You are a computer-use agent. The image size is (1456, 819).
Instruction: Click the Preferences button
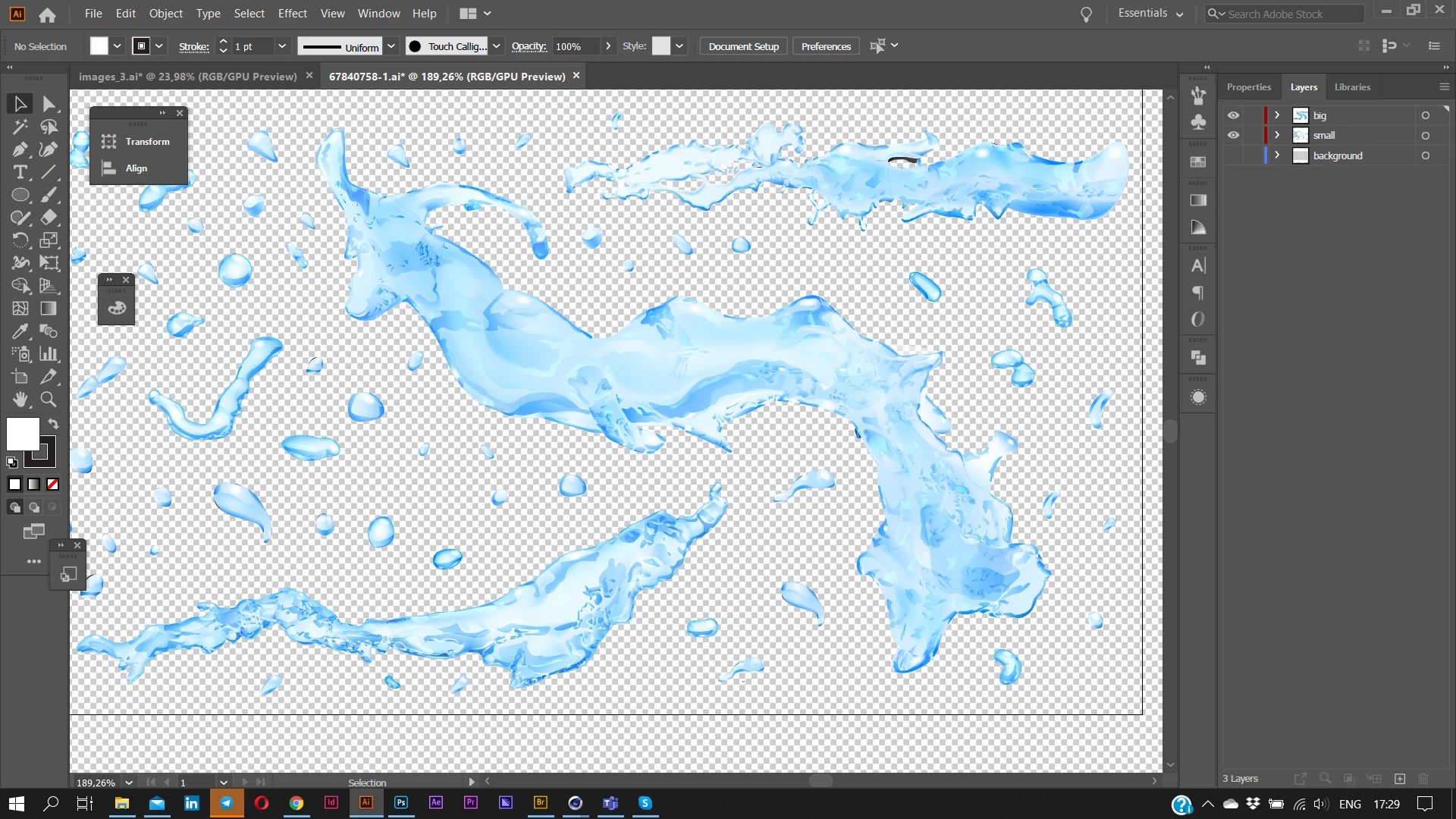point(826,46)
